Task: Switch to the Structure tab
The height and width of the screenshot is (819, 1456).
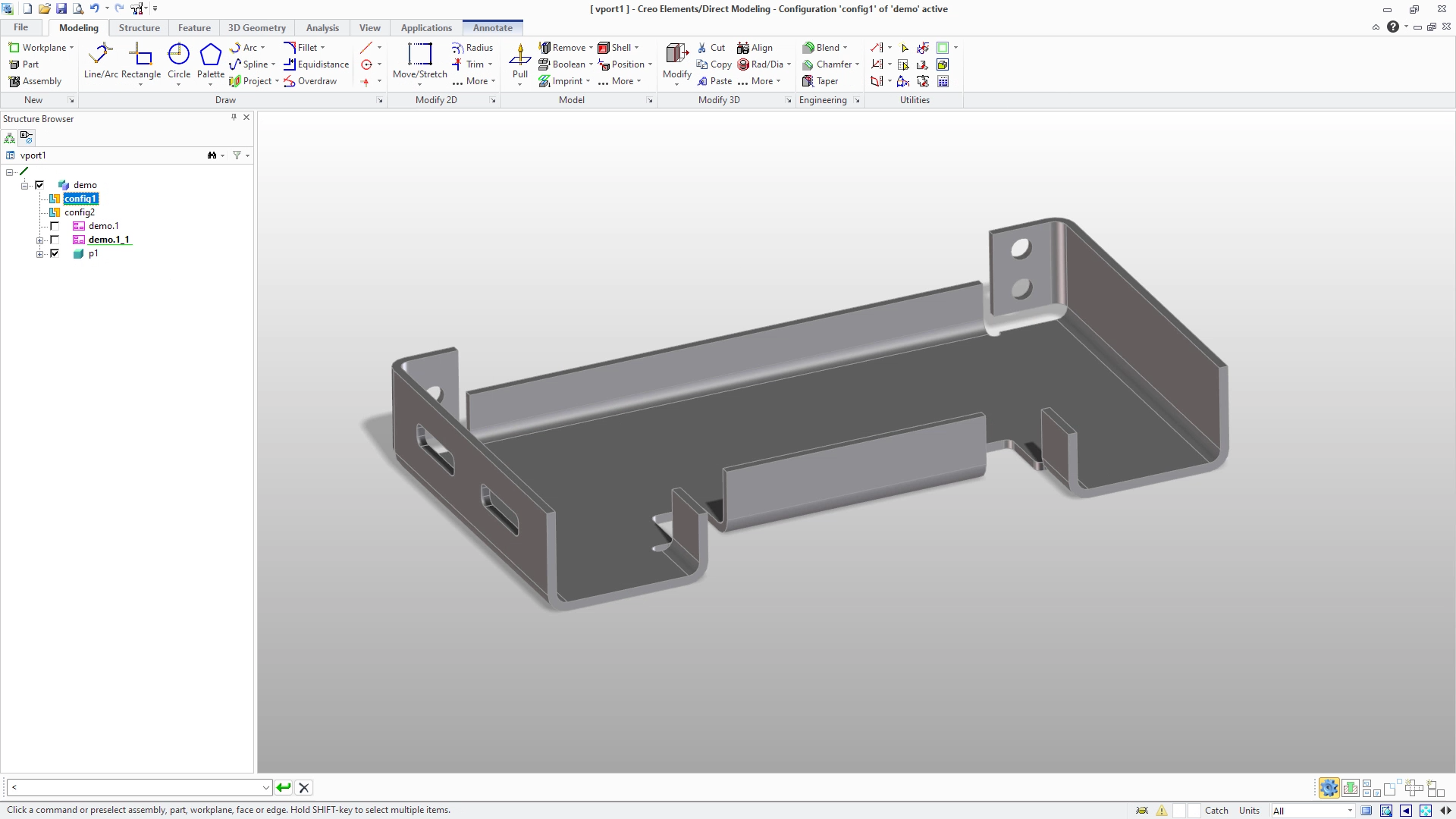Action: [x=140, y=28]
